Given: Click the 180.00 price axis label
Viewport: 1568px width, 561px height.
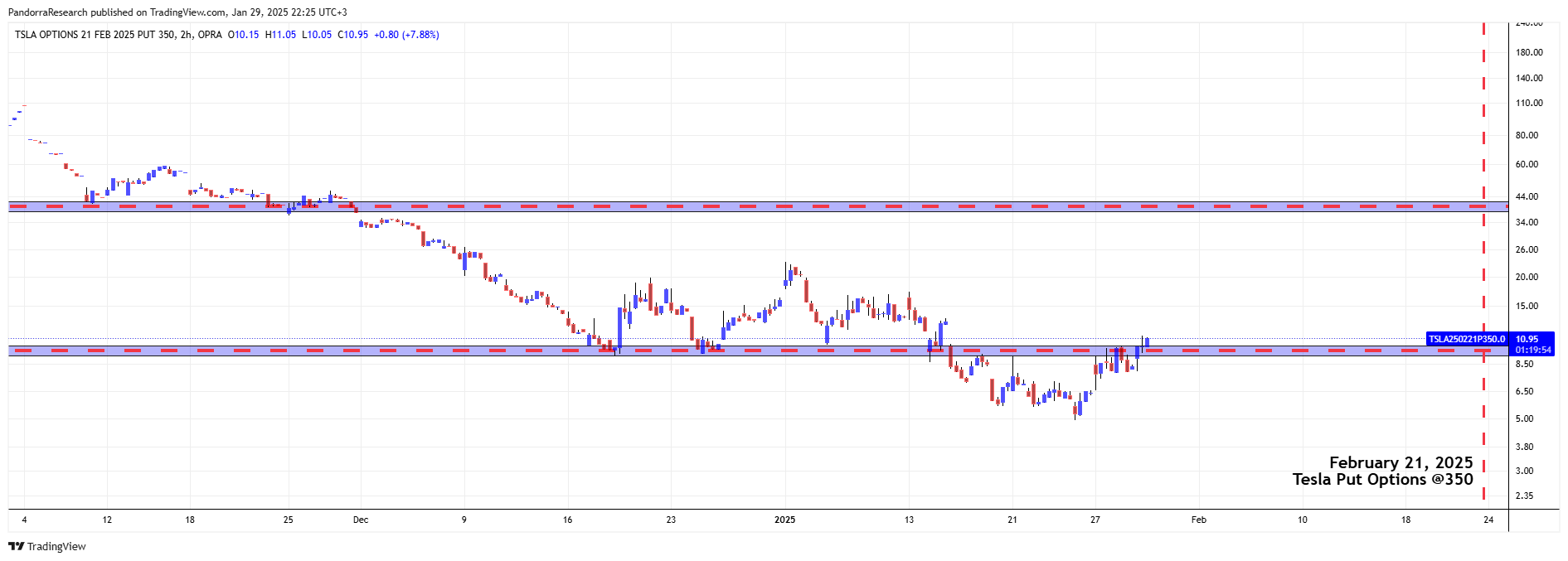Looking at the screenshot, I should tap(1529, 52).
